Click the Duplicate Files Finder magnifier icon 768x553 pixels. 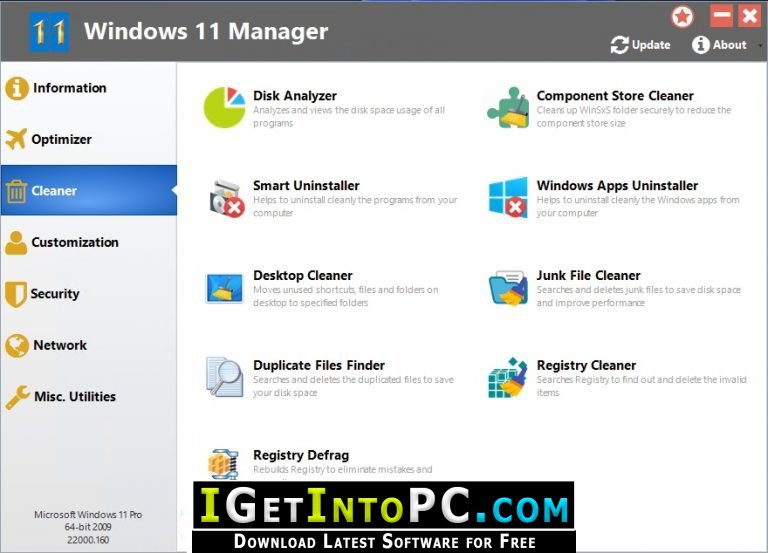click(x=224, y=377)
